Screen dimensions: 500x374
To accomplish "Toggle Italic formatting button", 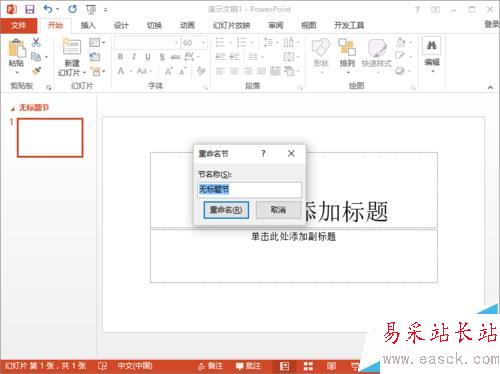I will click(x=134, y=57).
